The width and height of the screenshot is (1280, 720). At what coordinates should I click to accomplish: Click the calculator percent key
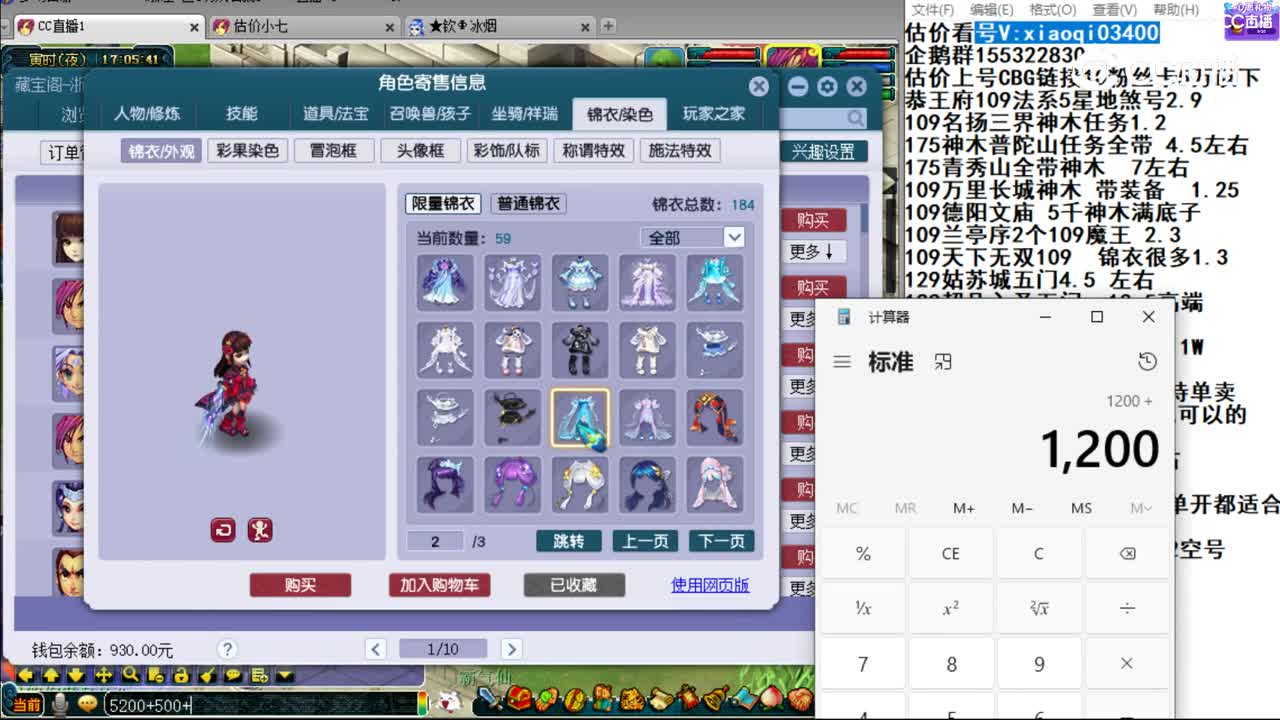pyautogui.click(x=863, y=553)
